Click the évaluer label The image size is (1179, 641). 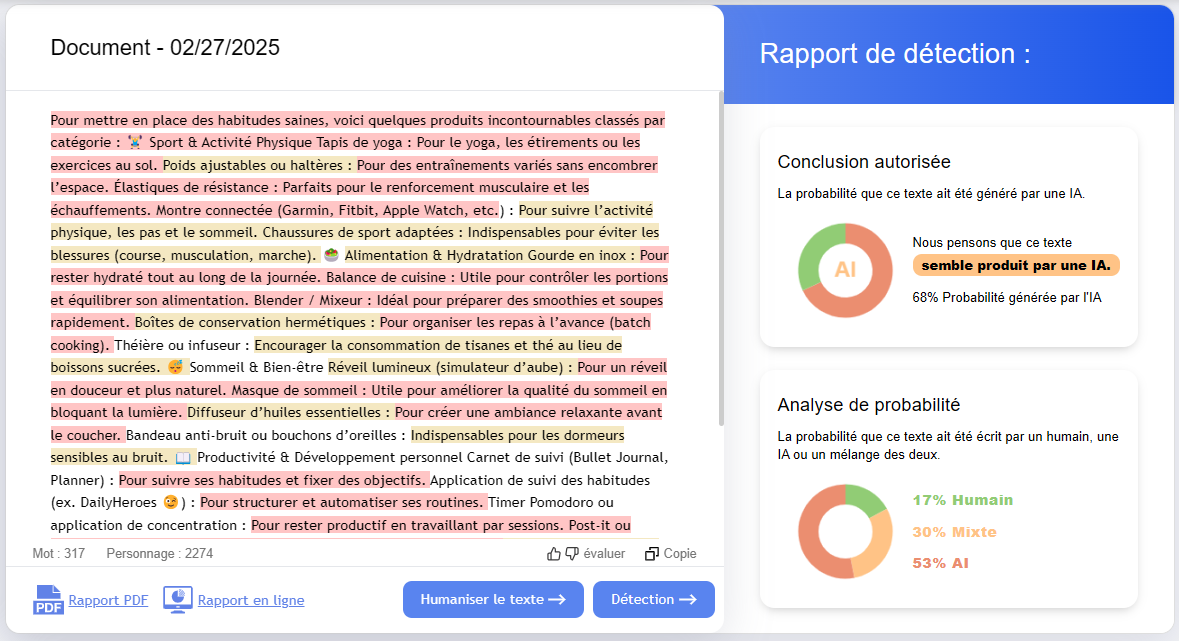tap(604, 554)
